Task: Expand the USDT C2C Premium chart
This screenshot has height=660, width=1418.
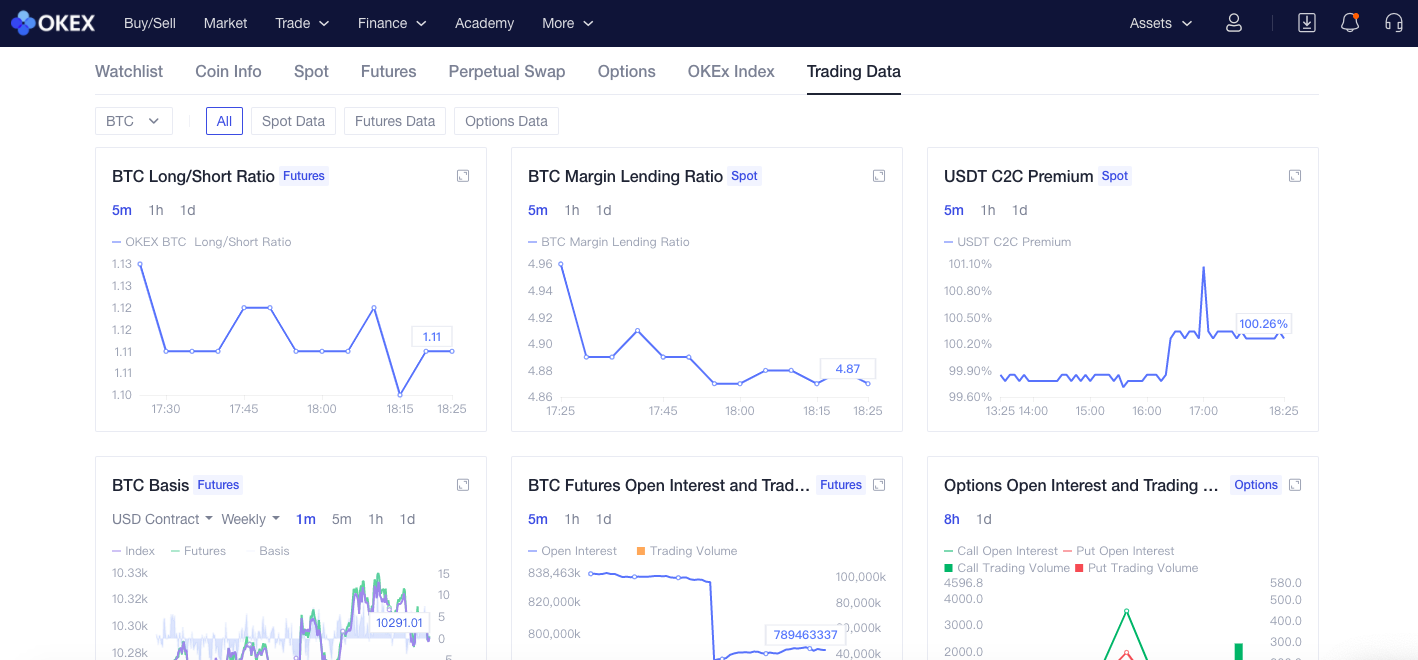Action: click(1295, 176)
